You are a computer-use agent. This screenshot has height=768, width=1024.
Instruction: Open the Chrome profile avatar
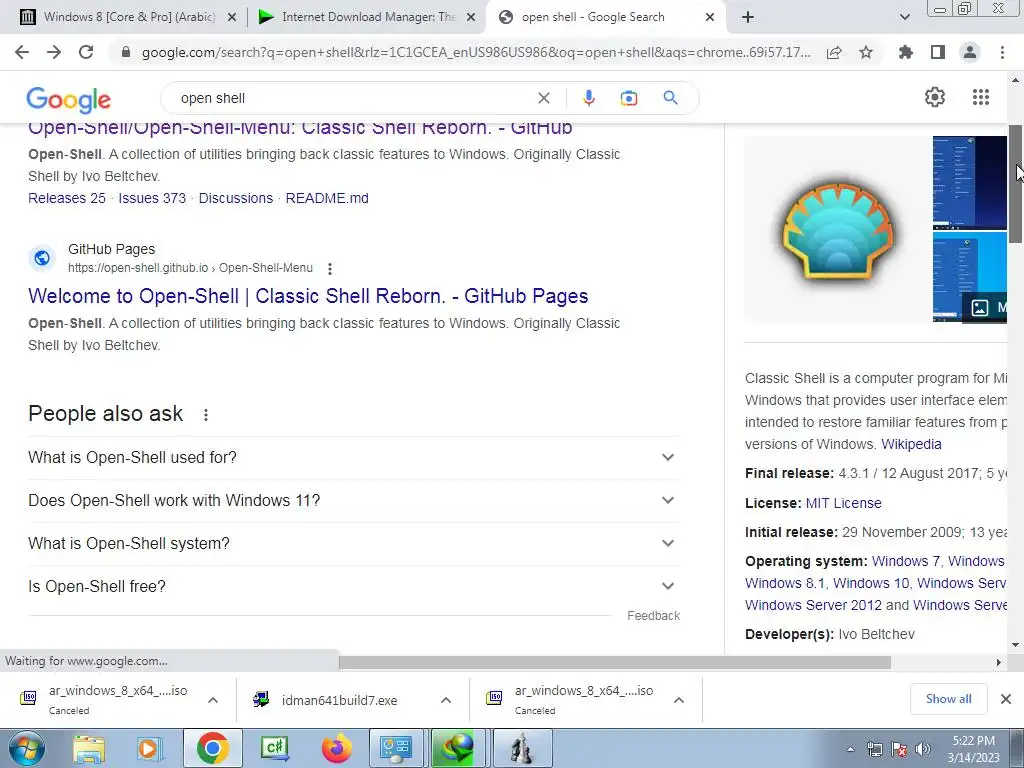pyautogui.click(x=970, y=52)
